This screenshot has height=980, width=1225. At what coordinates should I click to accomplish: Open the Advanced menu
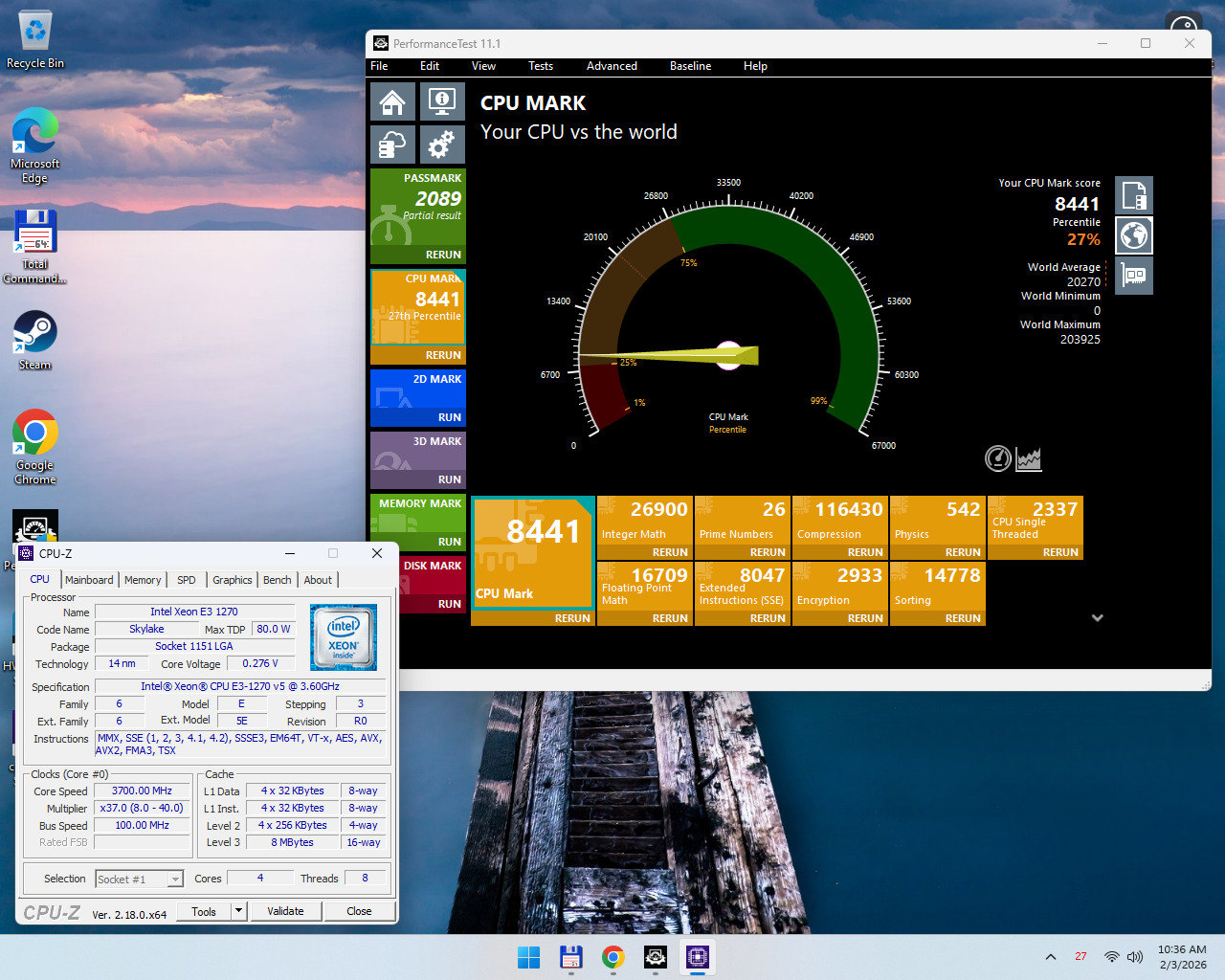point(612,66)
